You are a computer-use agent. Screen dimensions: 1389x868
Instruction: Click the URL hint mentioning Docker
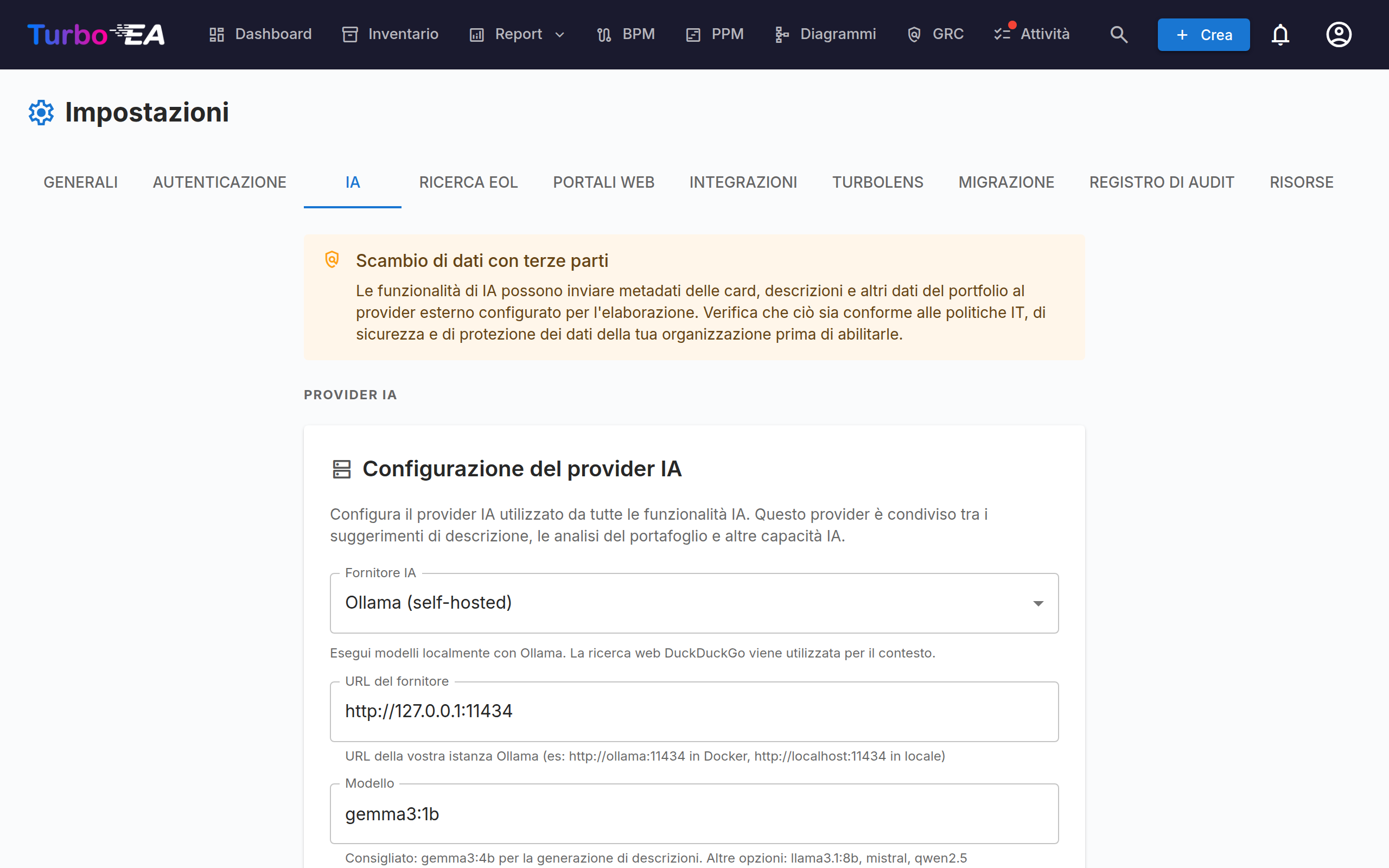645,756
